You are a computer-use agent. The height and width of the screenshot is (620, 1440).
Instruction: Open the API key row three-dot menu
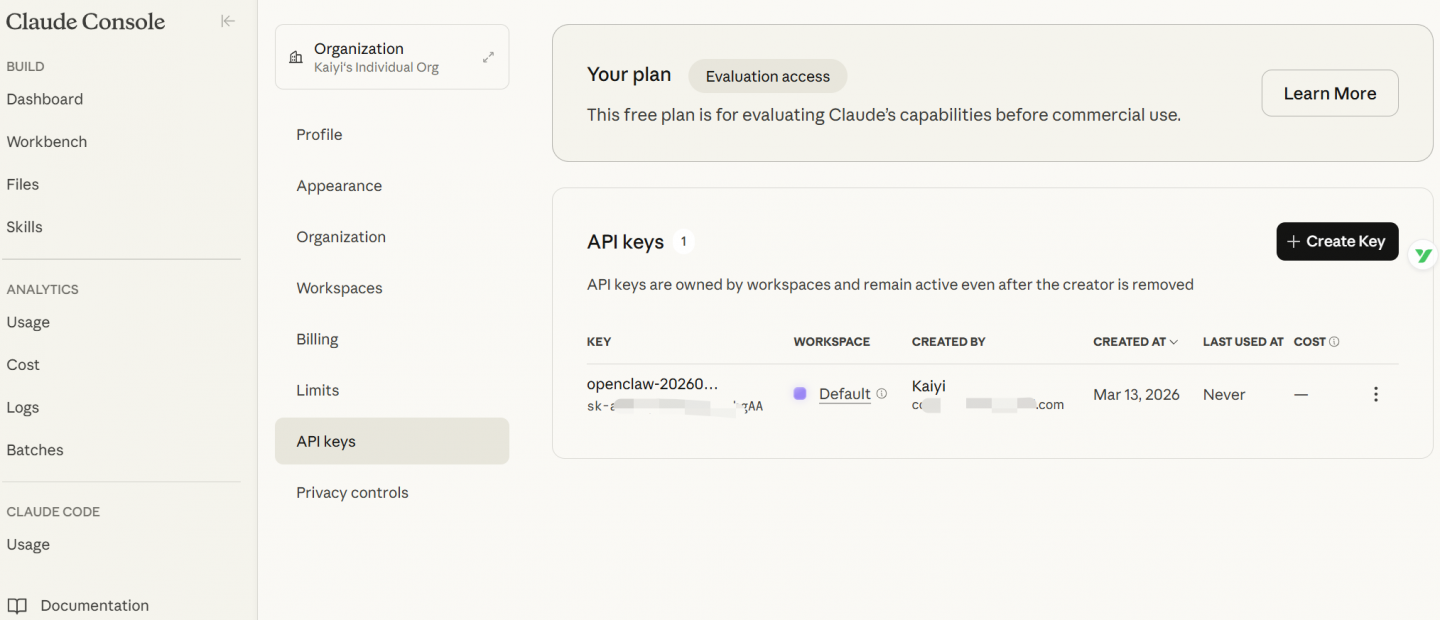1376,394
